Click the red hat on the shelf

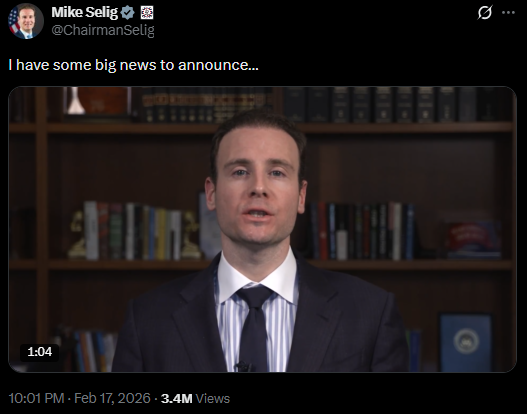click(x=473, y=239)
